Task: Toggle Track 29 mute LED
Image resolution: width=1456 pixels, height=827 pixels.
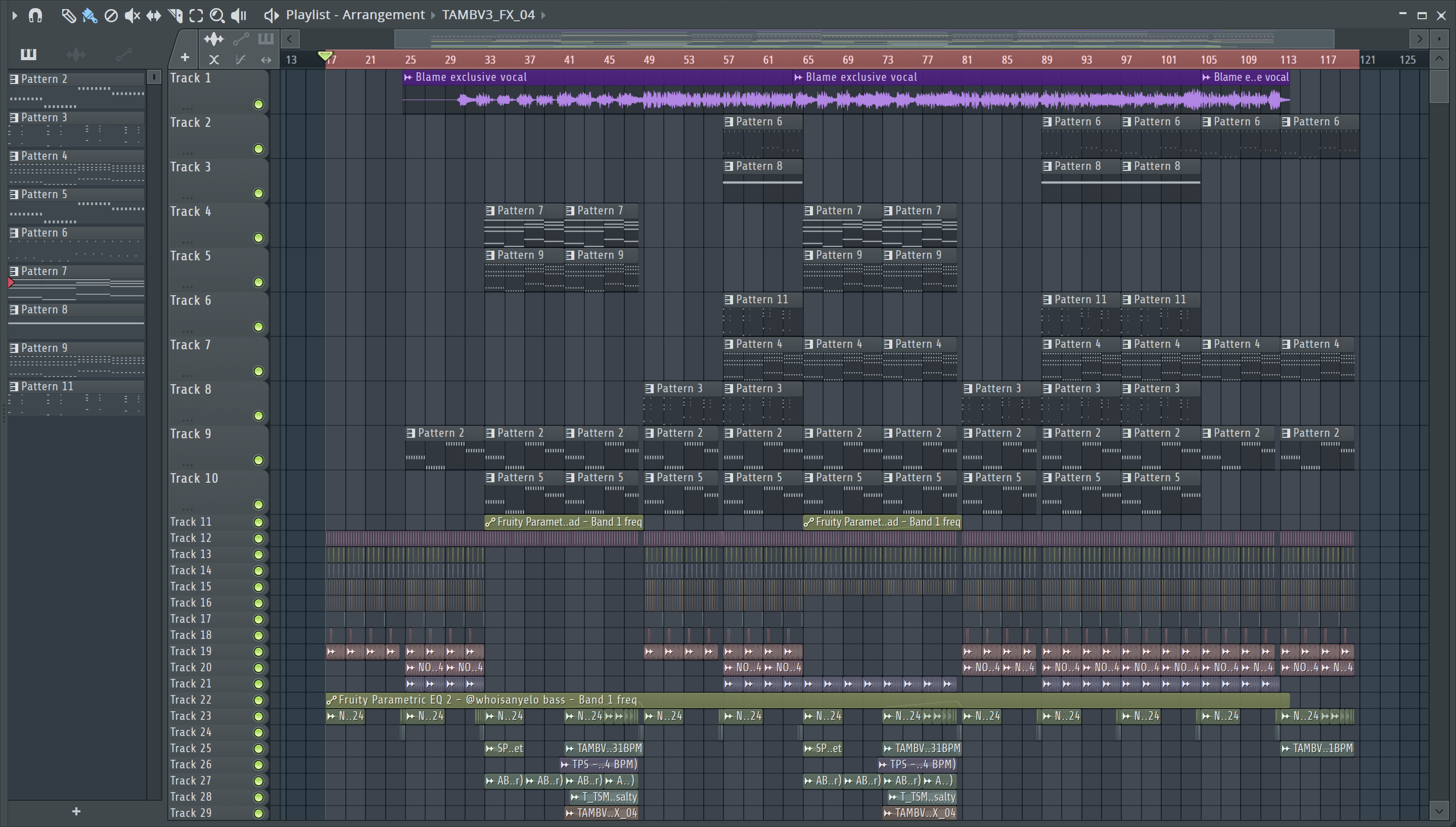Action: [258, 813]
